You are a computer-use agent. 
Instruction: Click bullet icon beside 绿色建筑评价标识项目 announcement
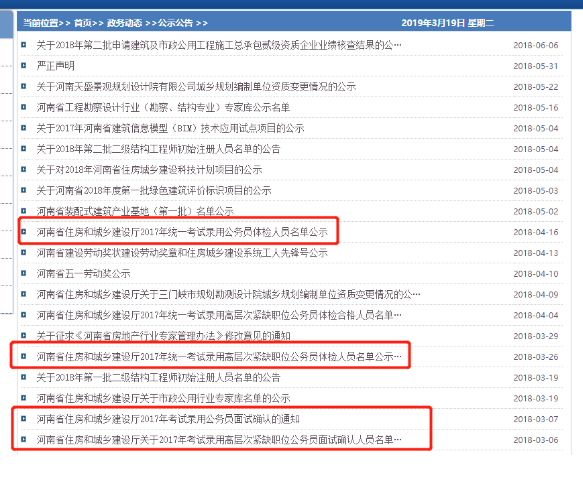23,190
